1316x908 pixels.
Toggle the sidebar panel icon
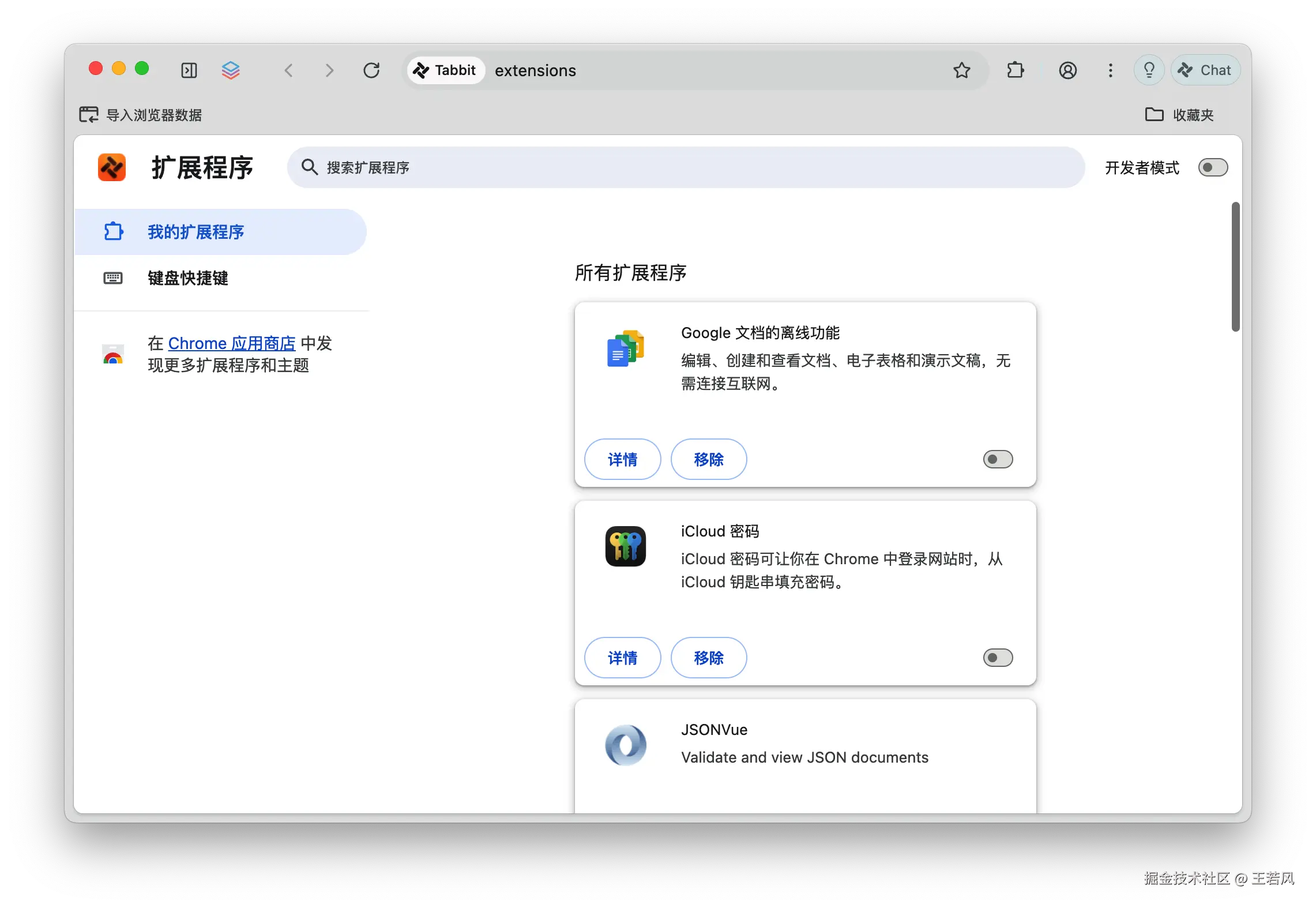tap(189, 70)
